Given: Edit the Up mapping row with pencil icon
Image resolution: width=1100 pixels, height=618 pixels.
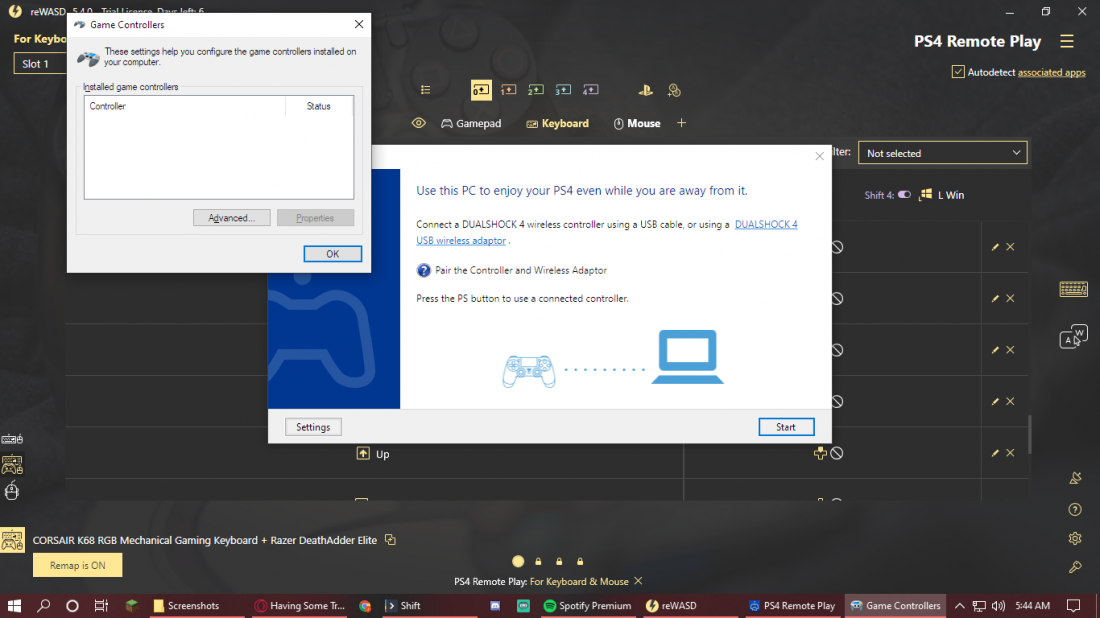Looking at the screenshot, I should click(995, 453).
